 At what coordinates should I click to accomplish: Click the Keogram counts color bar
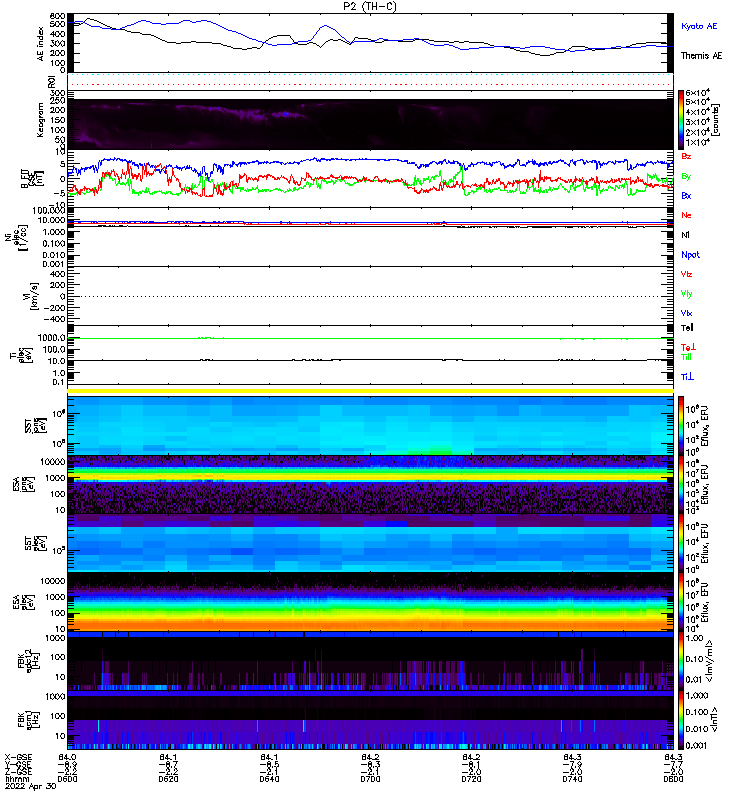click(681, 119)
